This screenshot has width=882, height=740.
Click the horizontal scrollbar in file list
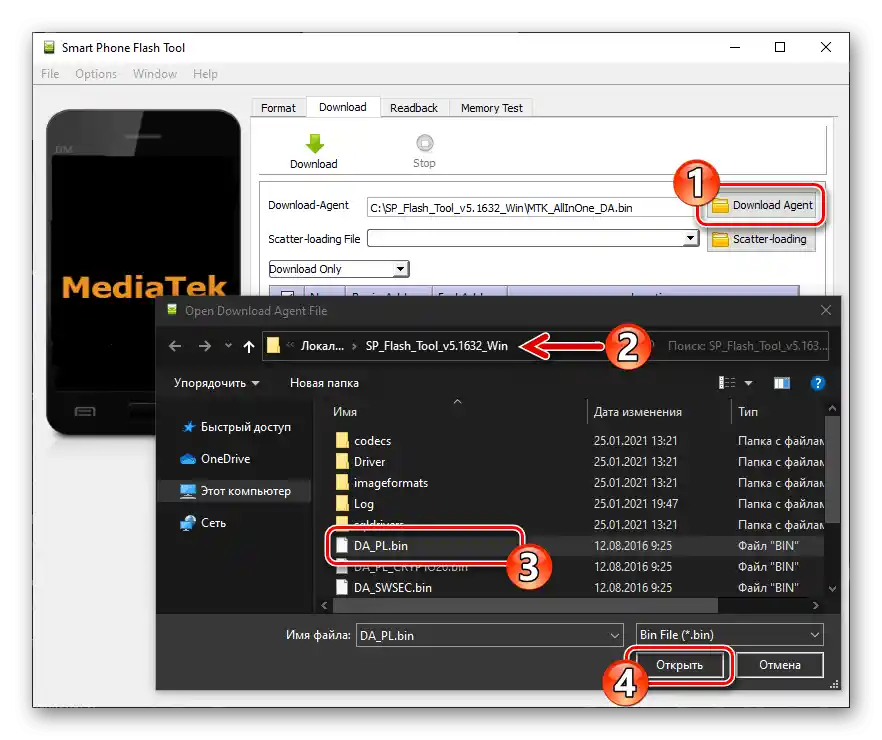525,606
